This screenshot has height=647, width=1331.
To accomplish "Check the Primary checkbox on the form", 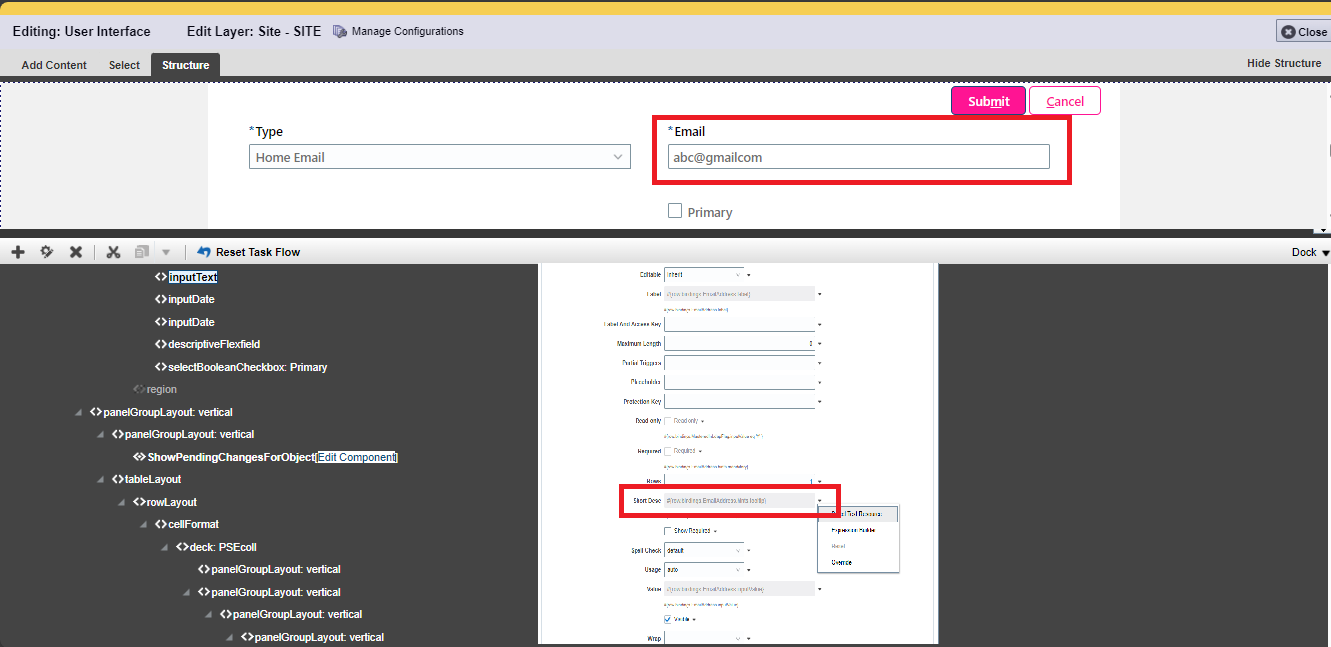I will pos(675,210).
